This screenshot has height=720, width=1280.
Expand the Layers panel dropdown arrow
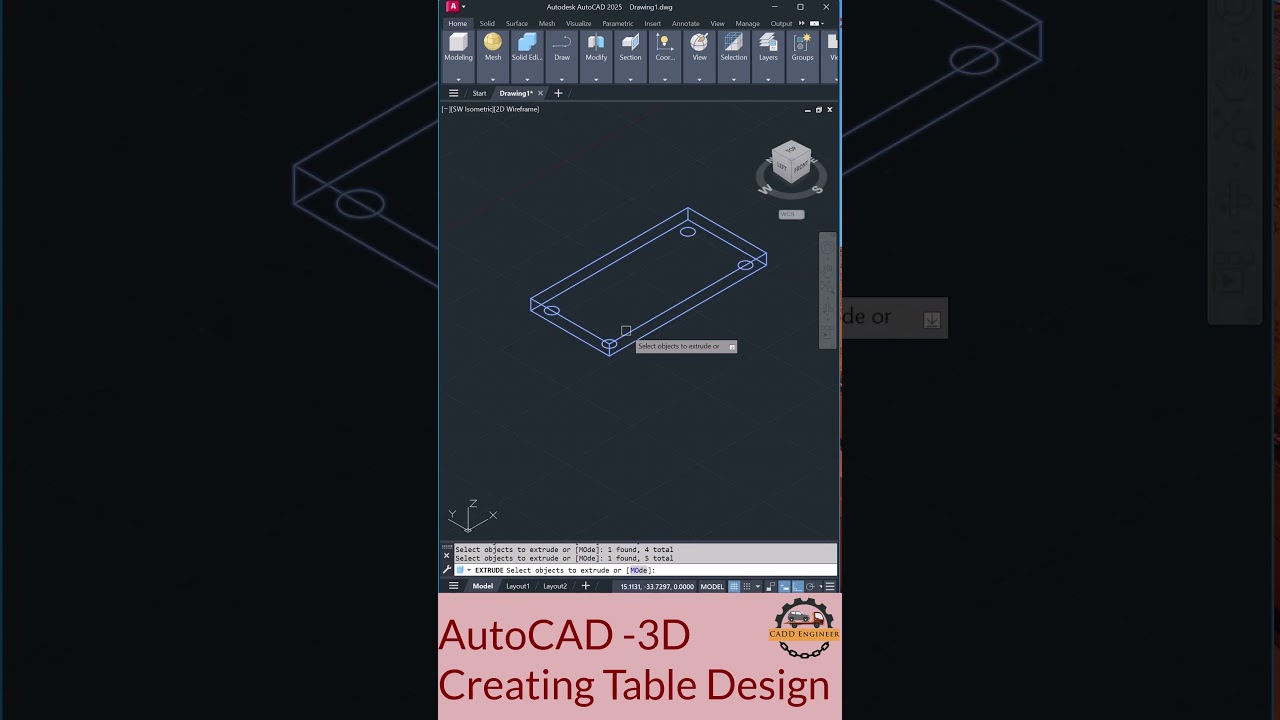(768, 78)
